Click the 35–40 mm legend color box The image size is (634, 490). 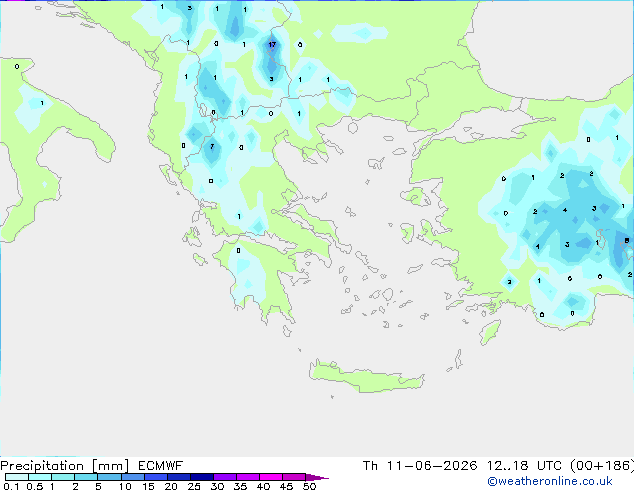click(248, 477)
